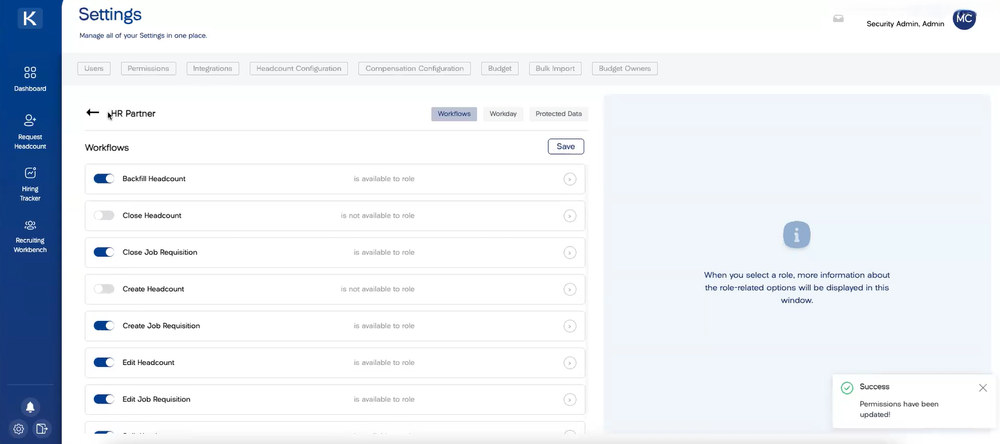The image size is (1000, 444).
Task: Switch to the Workday sub-tab
Action: [503, 114]
